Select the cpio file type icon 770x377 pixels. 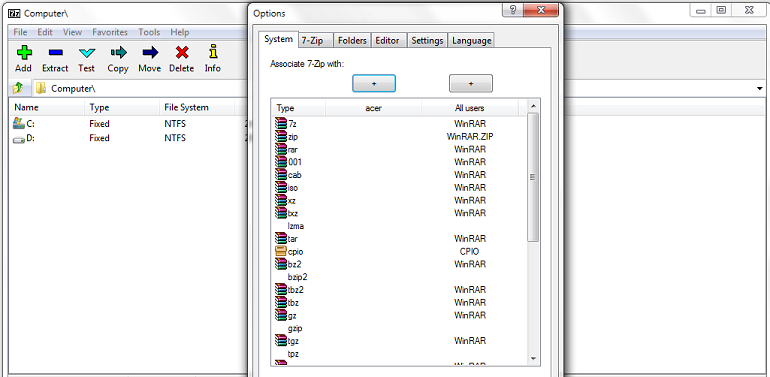click(x=281, y=251)
